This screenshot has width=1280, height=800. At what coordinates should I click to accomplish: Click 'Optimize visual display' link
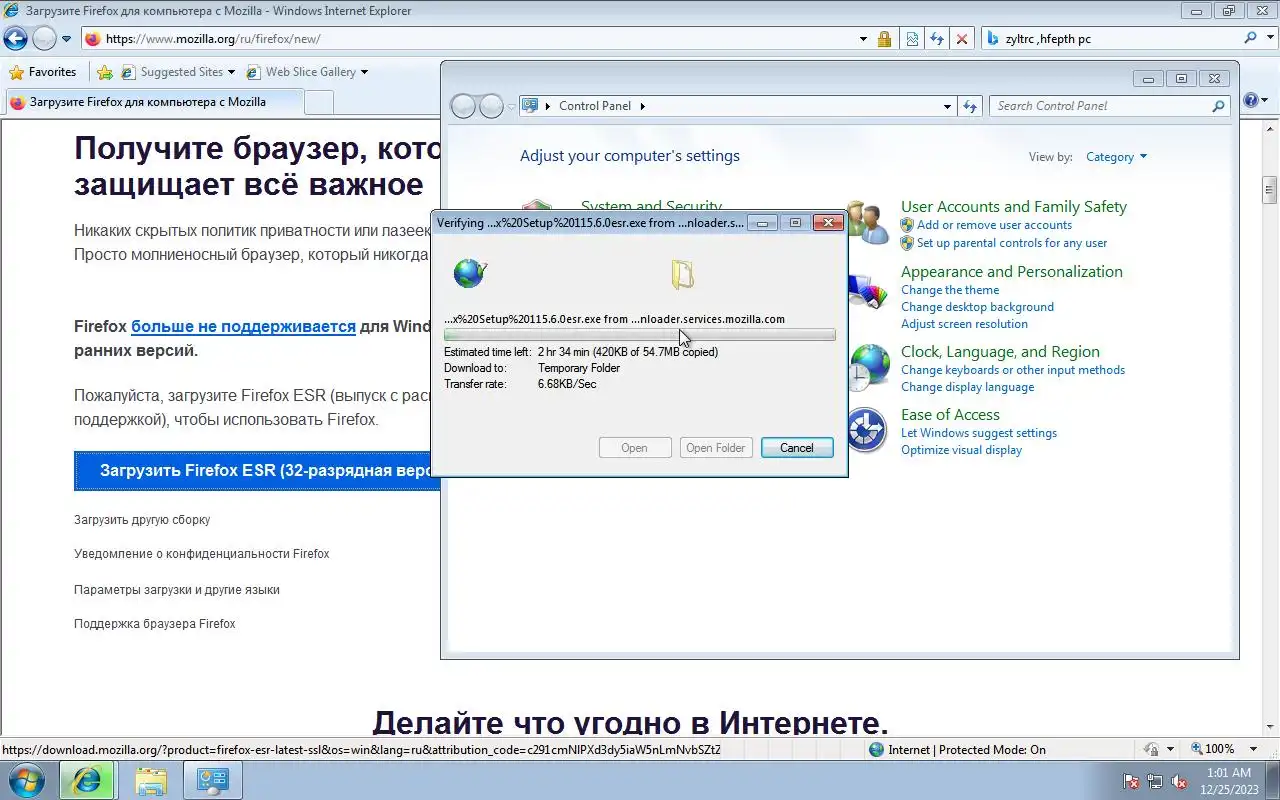pyautogui.click(x=961, y=450)
